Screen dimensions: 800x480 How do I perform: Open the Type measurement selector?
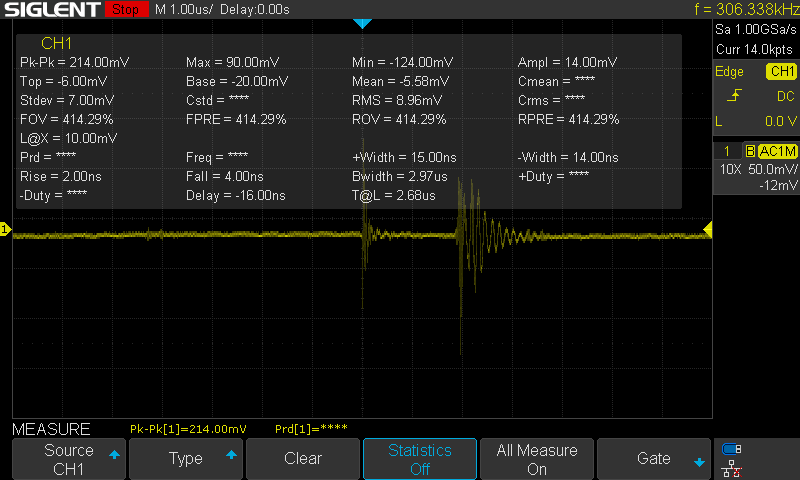(186, 459)
